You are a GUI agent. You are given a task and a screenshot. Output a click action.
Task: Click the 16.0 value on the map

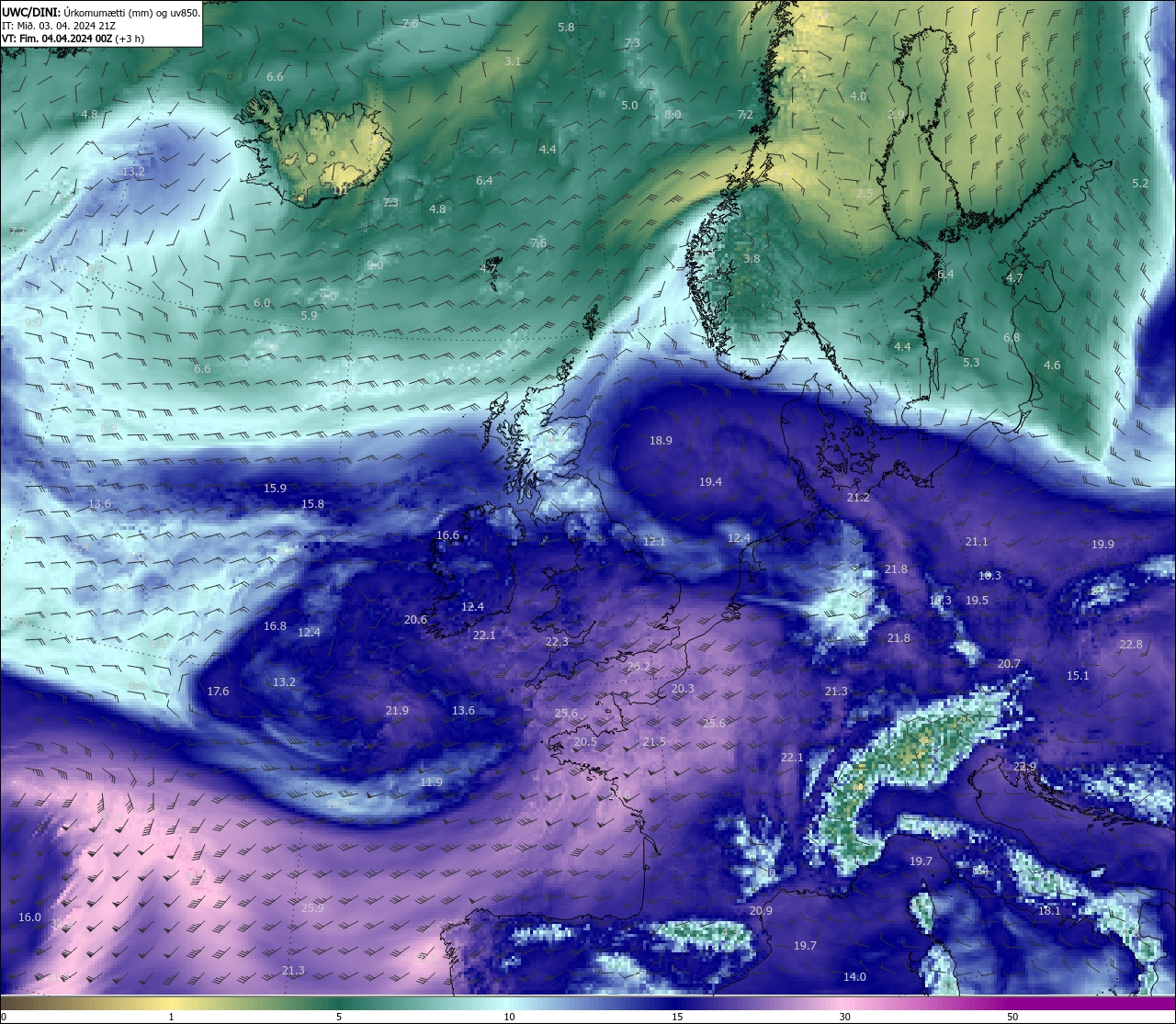pyautogui.click(x=29, y=917)
